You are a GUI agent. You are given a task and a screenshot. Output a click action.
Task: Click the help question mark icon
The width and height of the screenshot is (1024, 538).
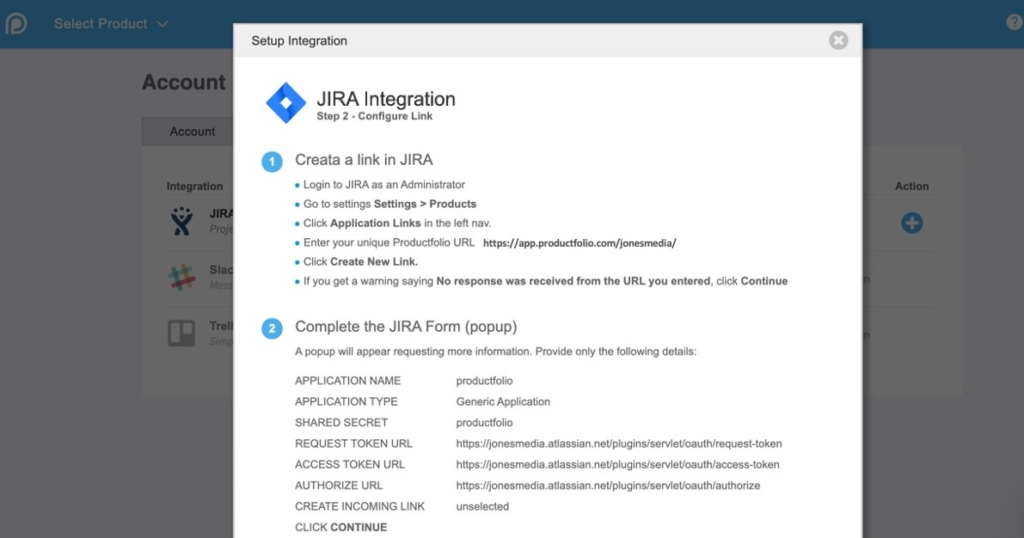1014,22
